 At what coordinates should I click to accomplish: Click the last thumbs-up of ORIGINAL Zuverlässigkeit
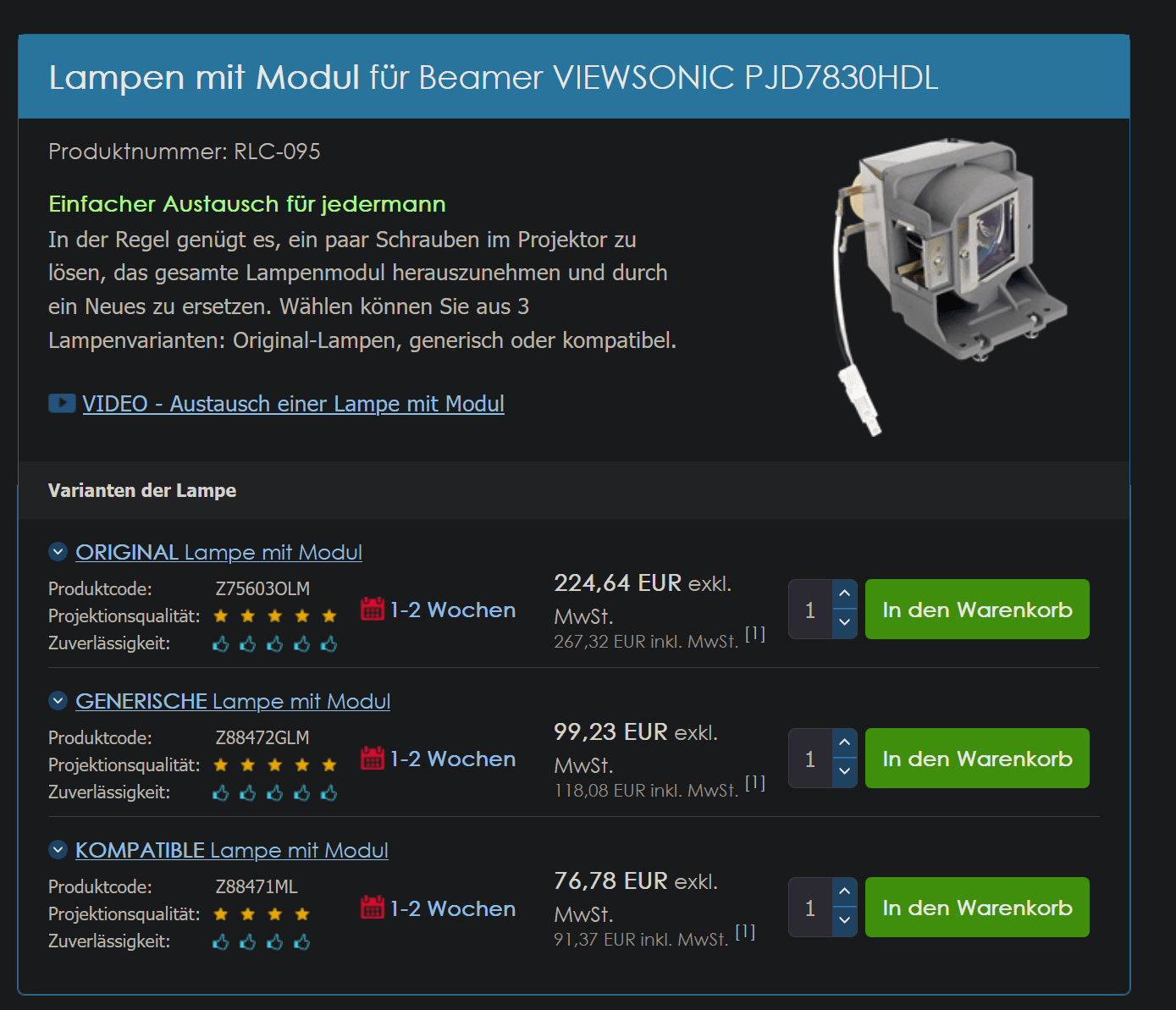[329, 644]
